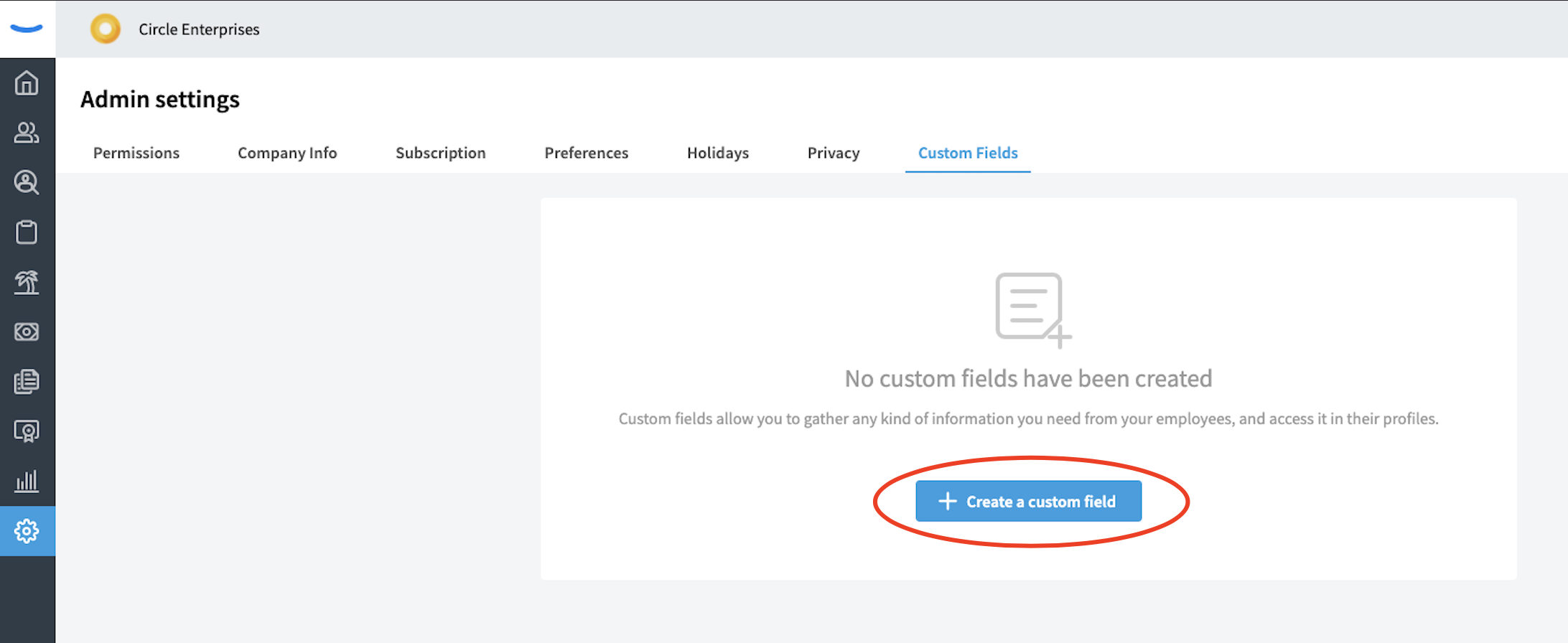The height and width of the screenshot is (643, 1568).
Task: Switch to the Privacy tab
Action: (834, 153)
